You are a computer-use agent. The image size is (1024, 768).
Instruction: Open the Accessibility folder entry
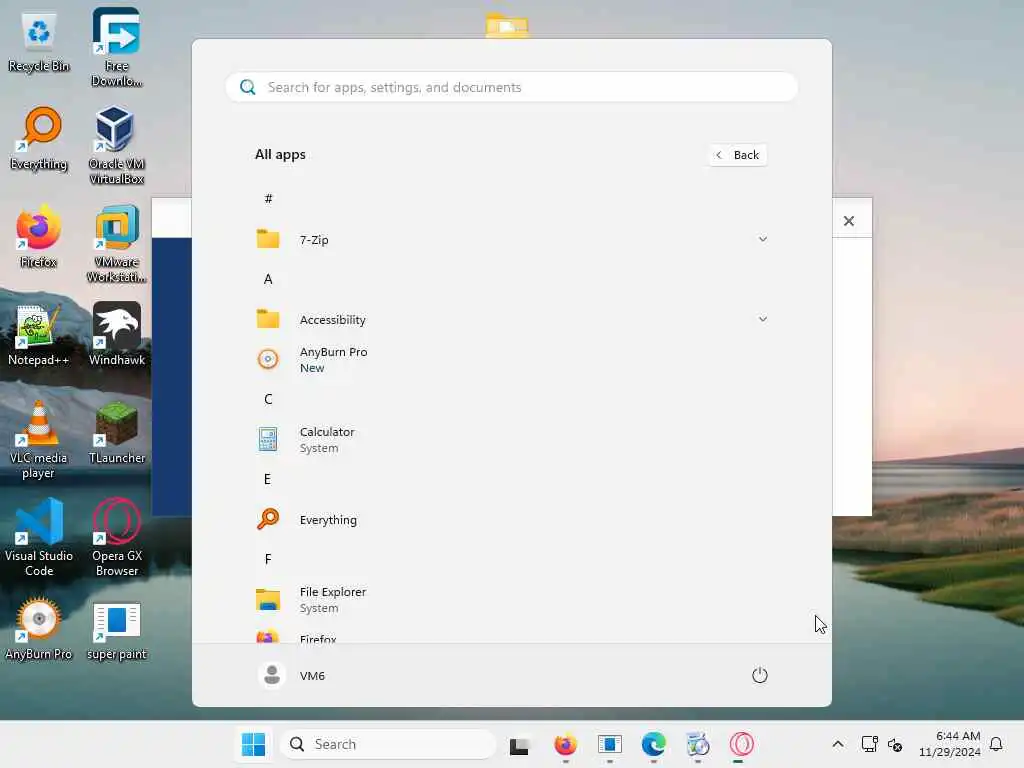511,319
